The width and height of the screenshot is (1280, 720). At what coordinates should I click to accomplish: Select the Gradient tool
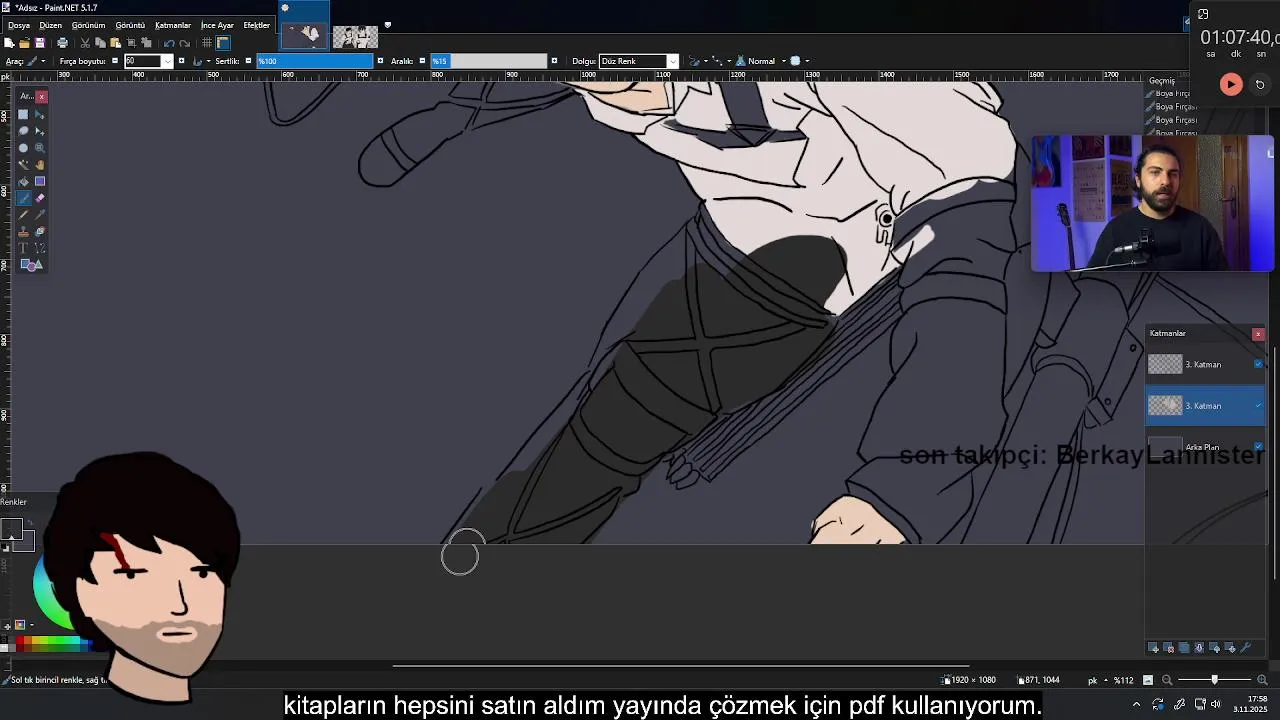40,181
